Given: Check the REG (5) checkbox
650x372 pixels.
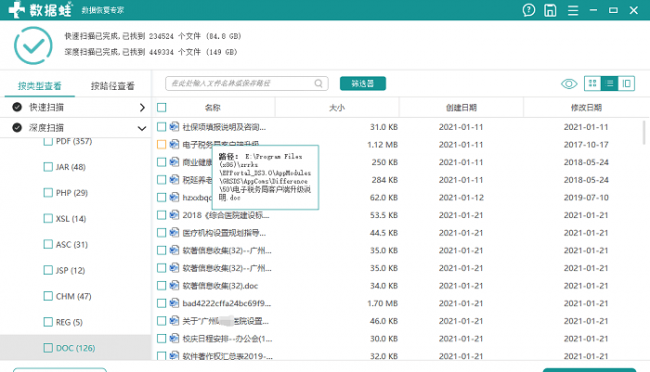Looking at the screenshot, I should point(48,322).
